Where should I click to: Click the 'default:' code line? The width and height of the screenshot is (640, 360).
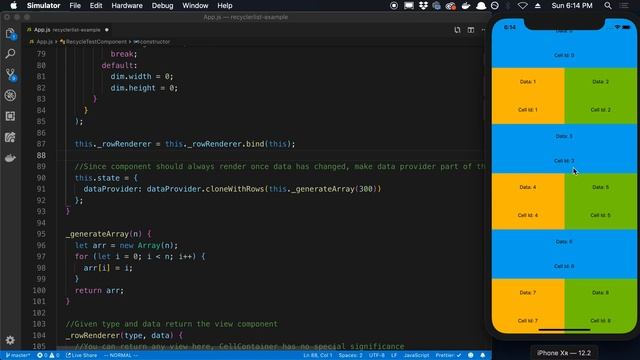click(119, 65)
